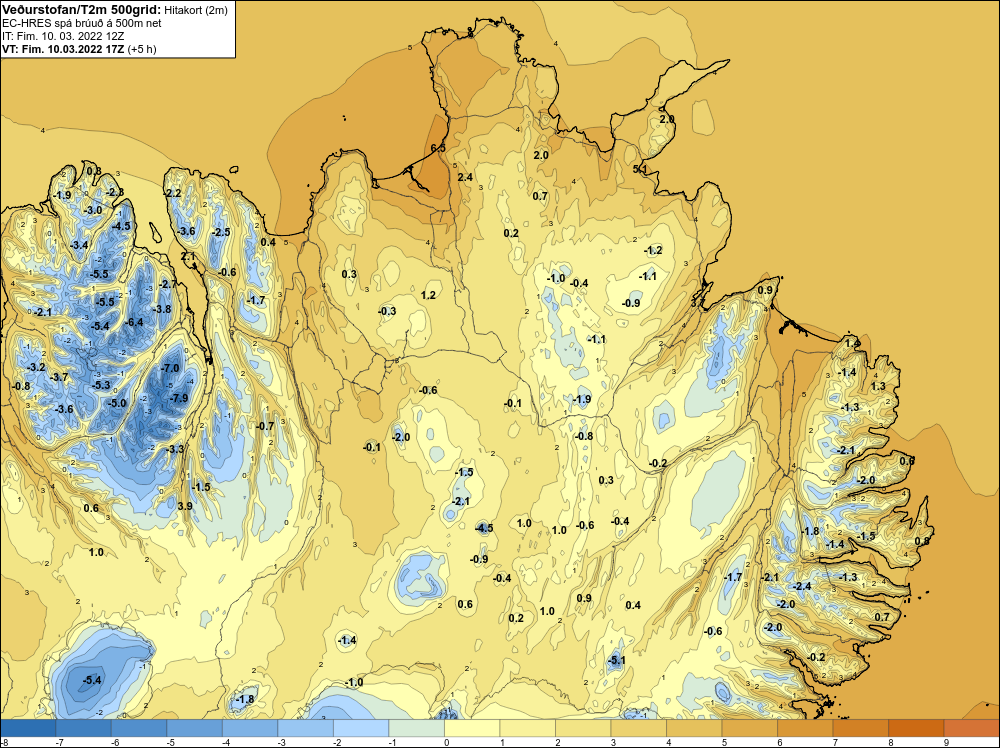The image size is (1000, 748).
Task: Click the -5.0 temperature value
Action: 117,403
